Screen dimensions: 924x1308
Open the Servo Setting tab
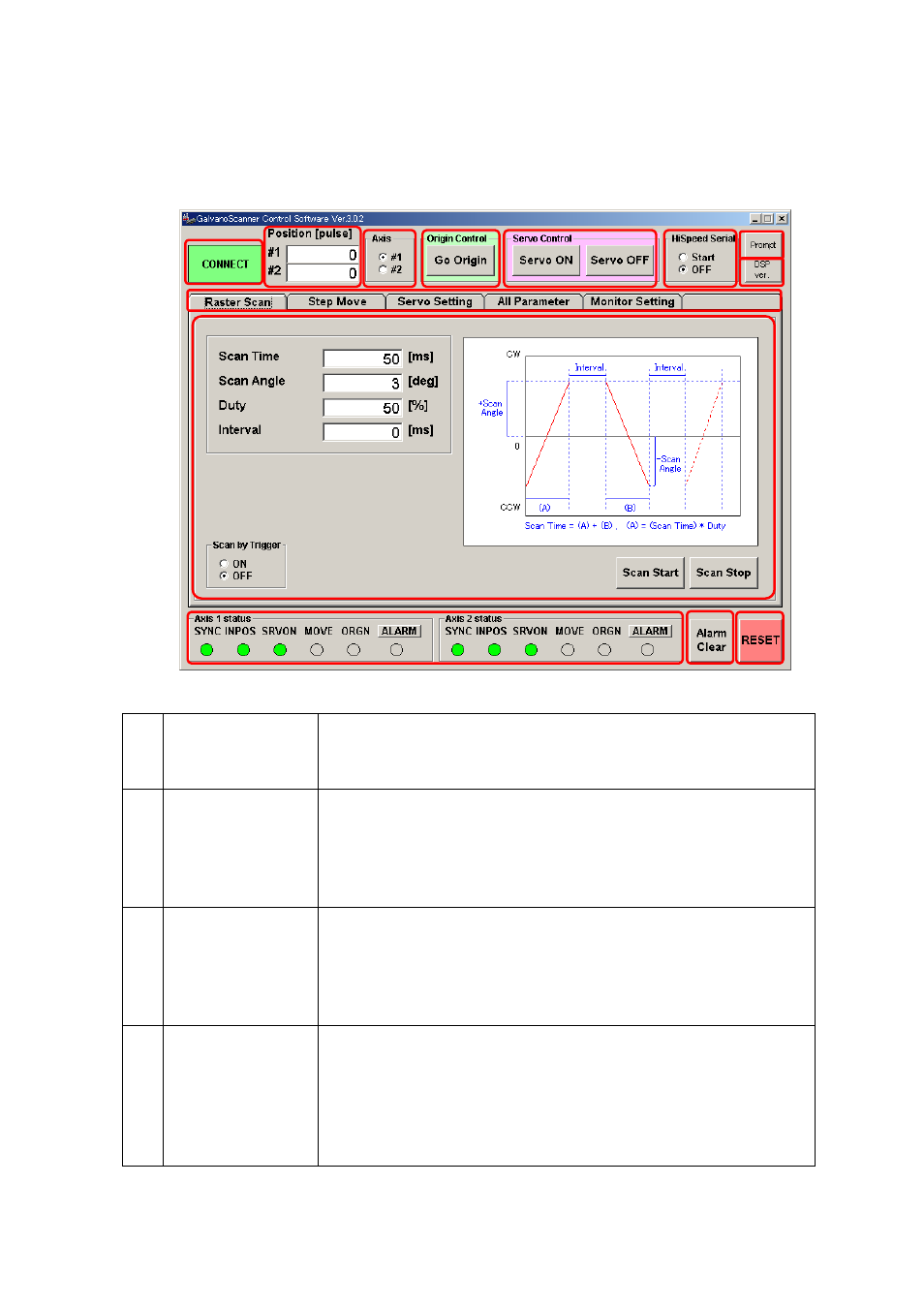435,301
